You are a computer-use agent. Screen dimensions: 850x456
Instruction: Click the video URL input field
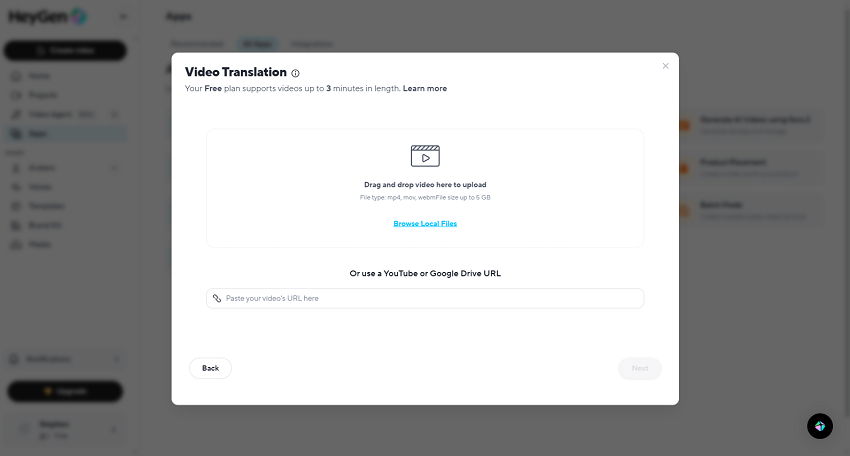tap(432, 298)
